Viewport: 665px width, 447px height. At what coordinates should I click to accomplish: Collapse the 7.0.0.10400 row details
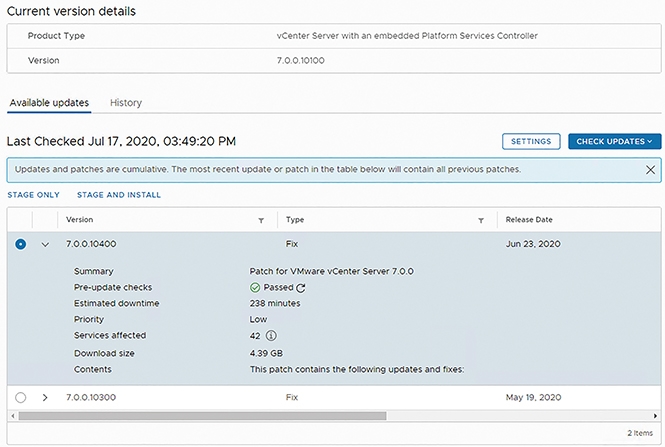coord(45,245)
